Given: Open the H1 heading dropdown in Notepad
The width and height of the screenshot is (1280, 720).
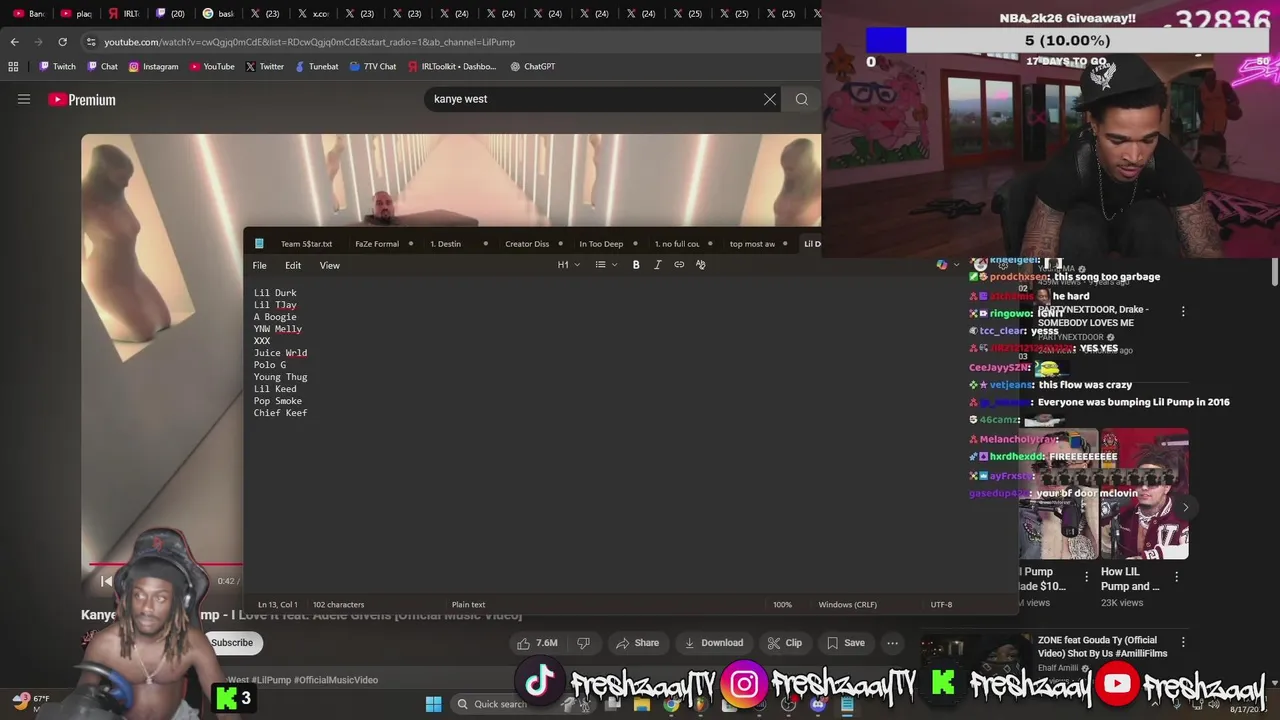Looking at the screenshot, I should (x=568, y=265).
